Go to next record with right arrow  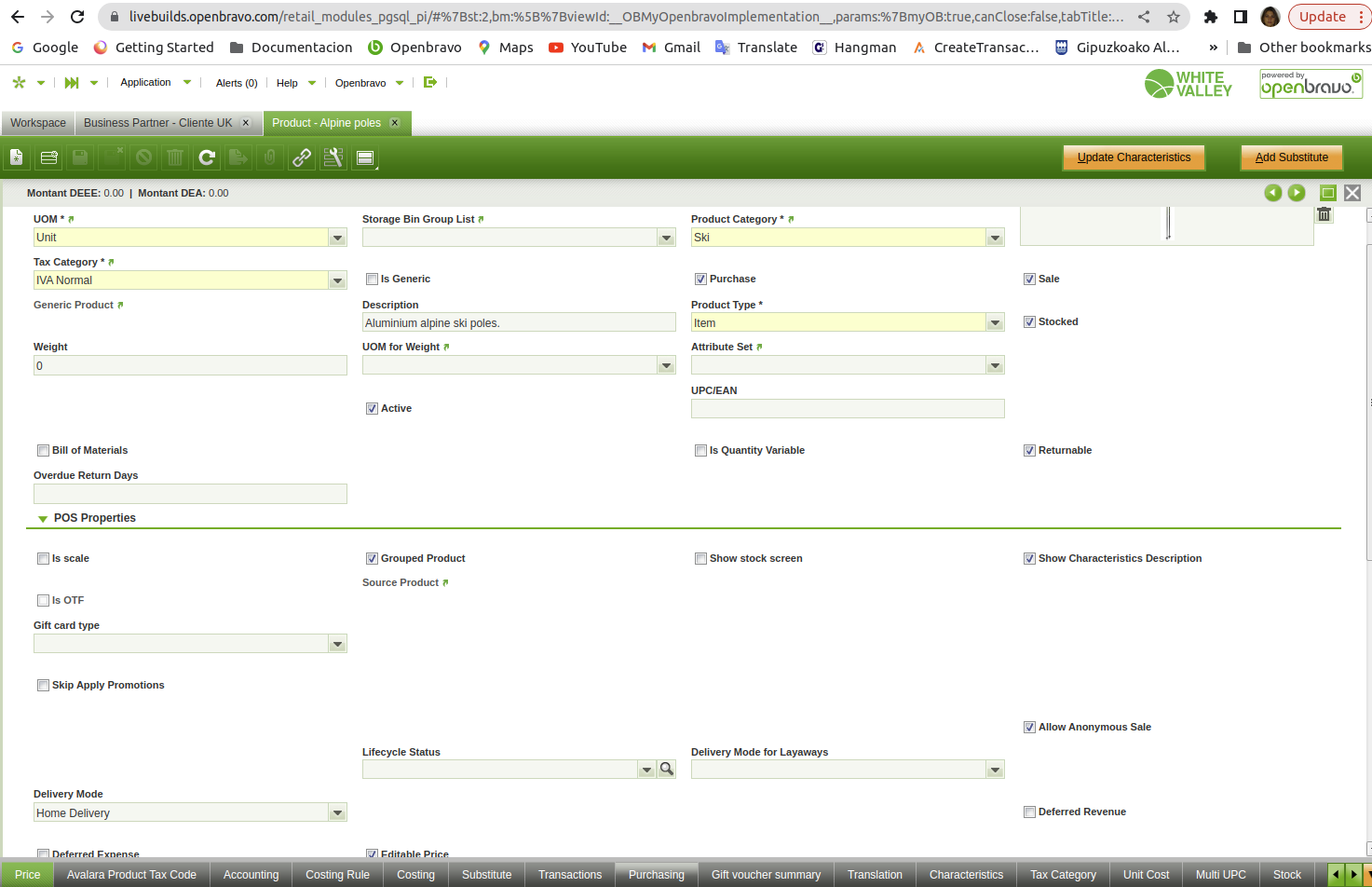coord(1297,193)
